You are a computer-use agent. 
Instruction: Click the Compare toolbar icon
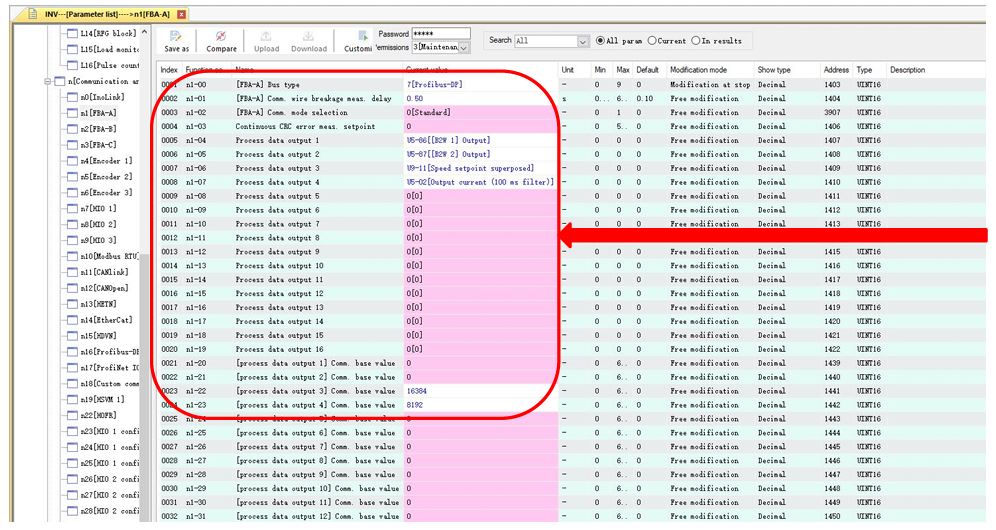221,35
